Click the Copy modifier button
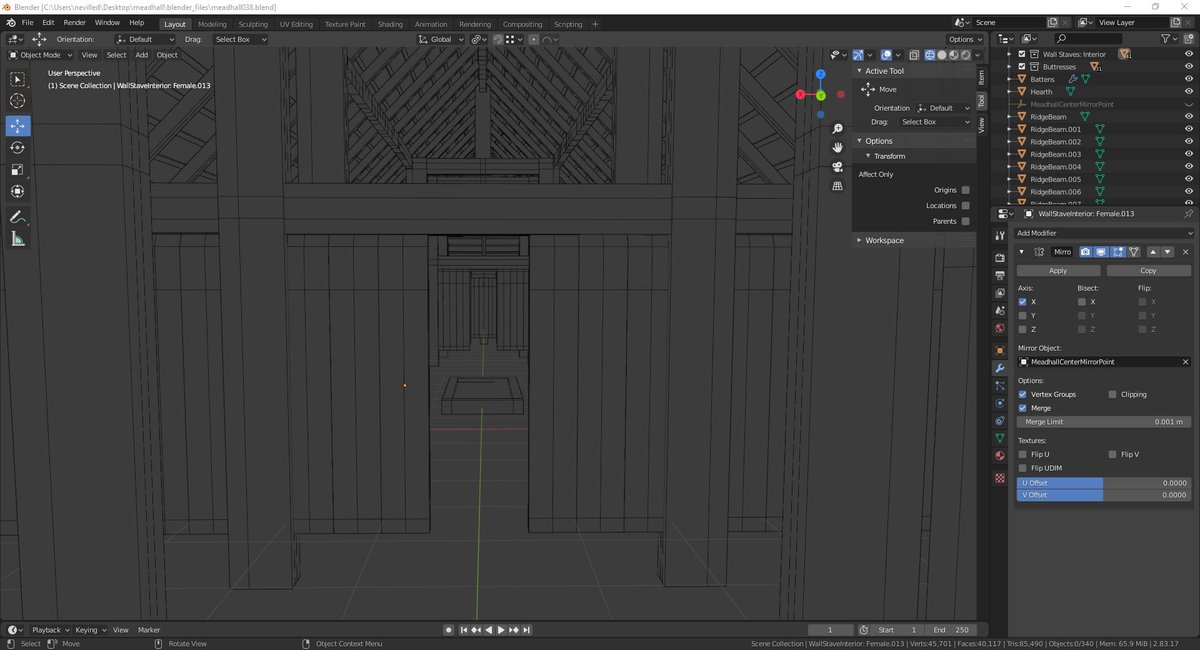 [x=1148, y=270]
